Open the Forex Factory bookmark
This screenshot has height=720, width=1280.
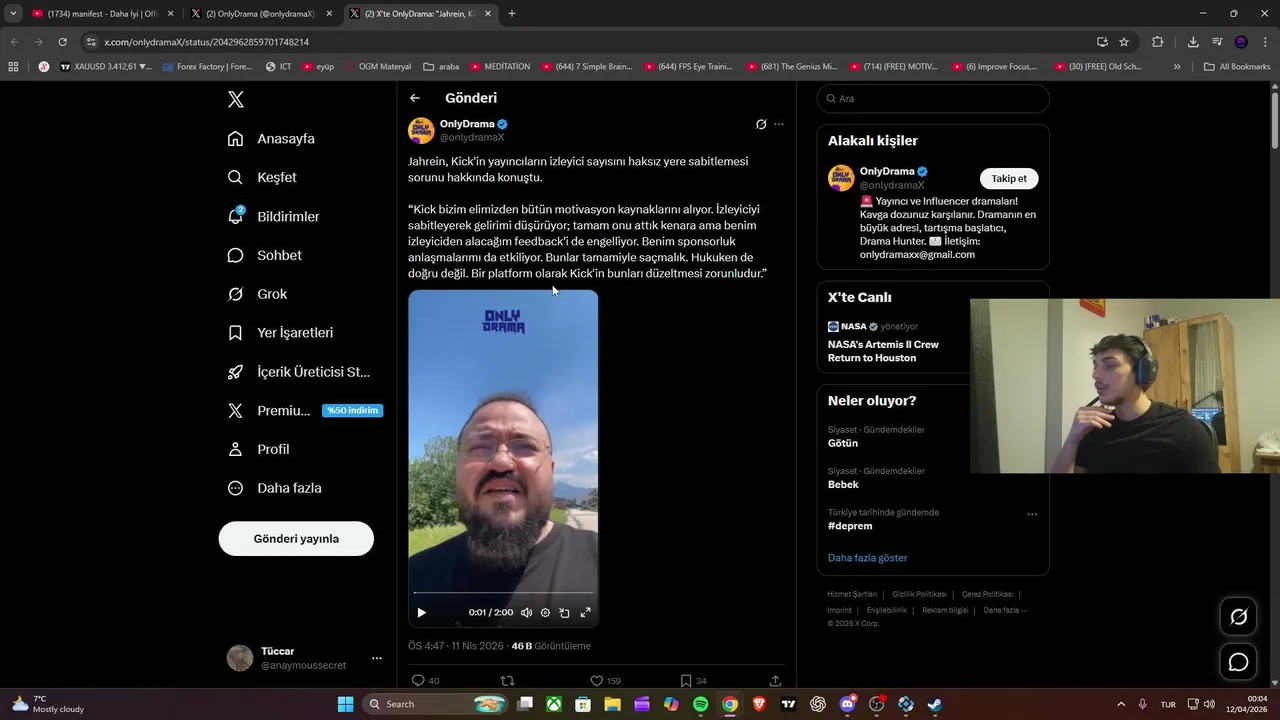pyautogui.click(x=206, y=67)
